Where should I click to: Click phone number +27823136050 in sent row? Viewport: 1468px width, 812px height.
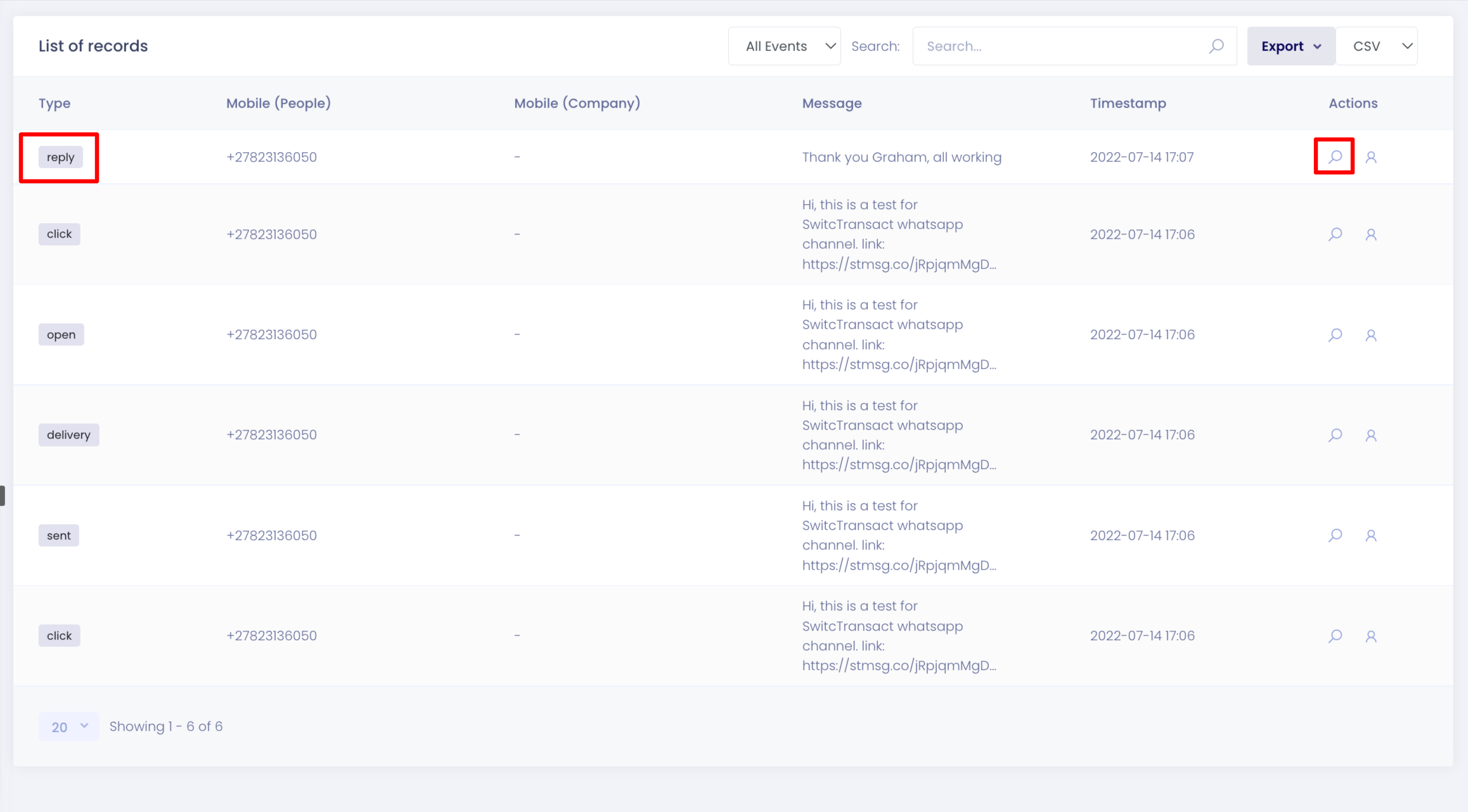tap(271, 536)
